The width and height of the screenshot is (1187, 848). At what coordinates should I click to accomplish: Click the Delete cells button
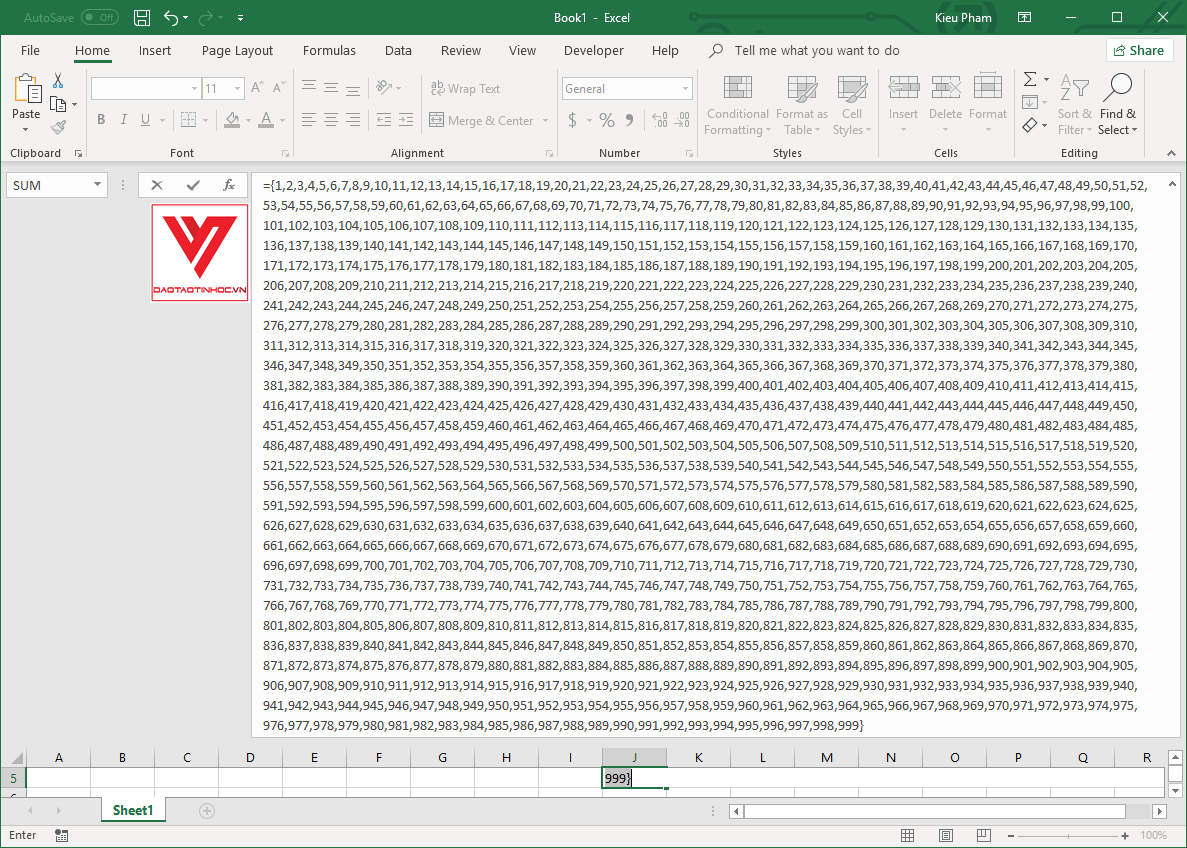pos(946,105)
